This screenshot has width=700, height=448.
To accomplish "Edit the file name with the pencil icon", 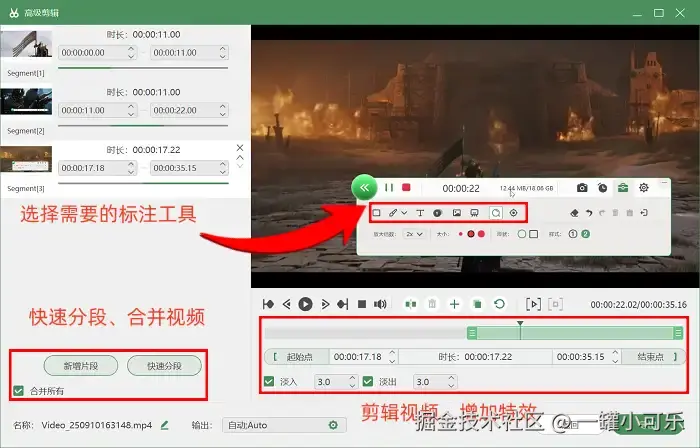I will click(x=164, y=425).
